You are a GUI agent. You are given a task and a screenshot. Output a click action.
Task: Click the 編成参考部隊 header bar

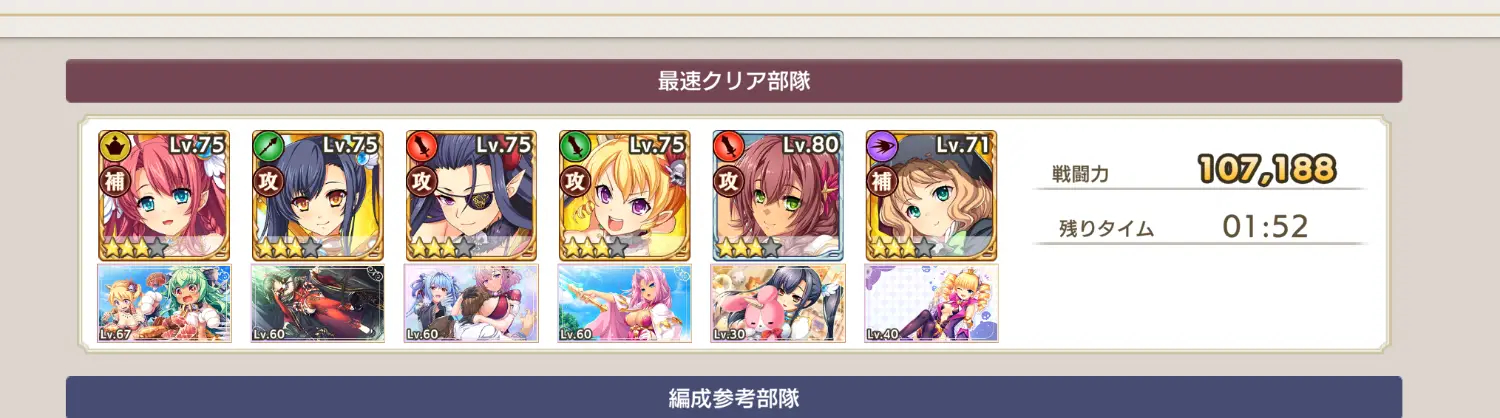point(734,397)
